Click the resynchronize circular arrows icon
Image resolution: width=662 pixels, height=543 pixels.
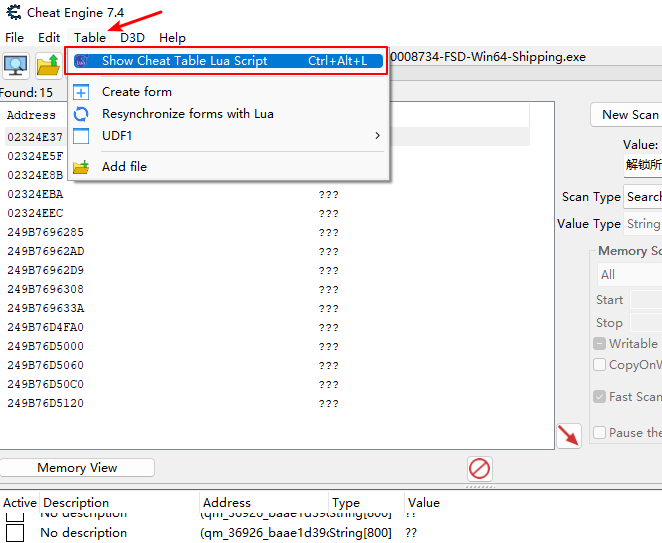tap(81, 114)
